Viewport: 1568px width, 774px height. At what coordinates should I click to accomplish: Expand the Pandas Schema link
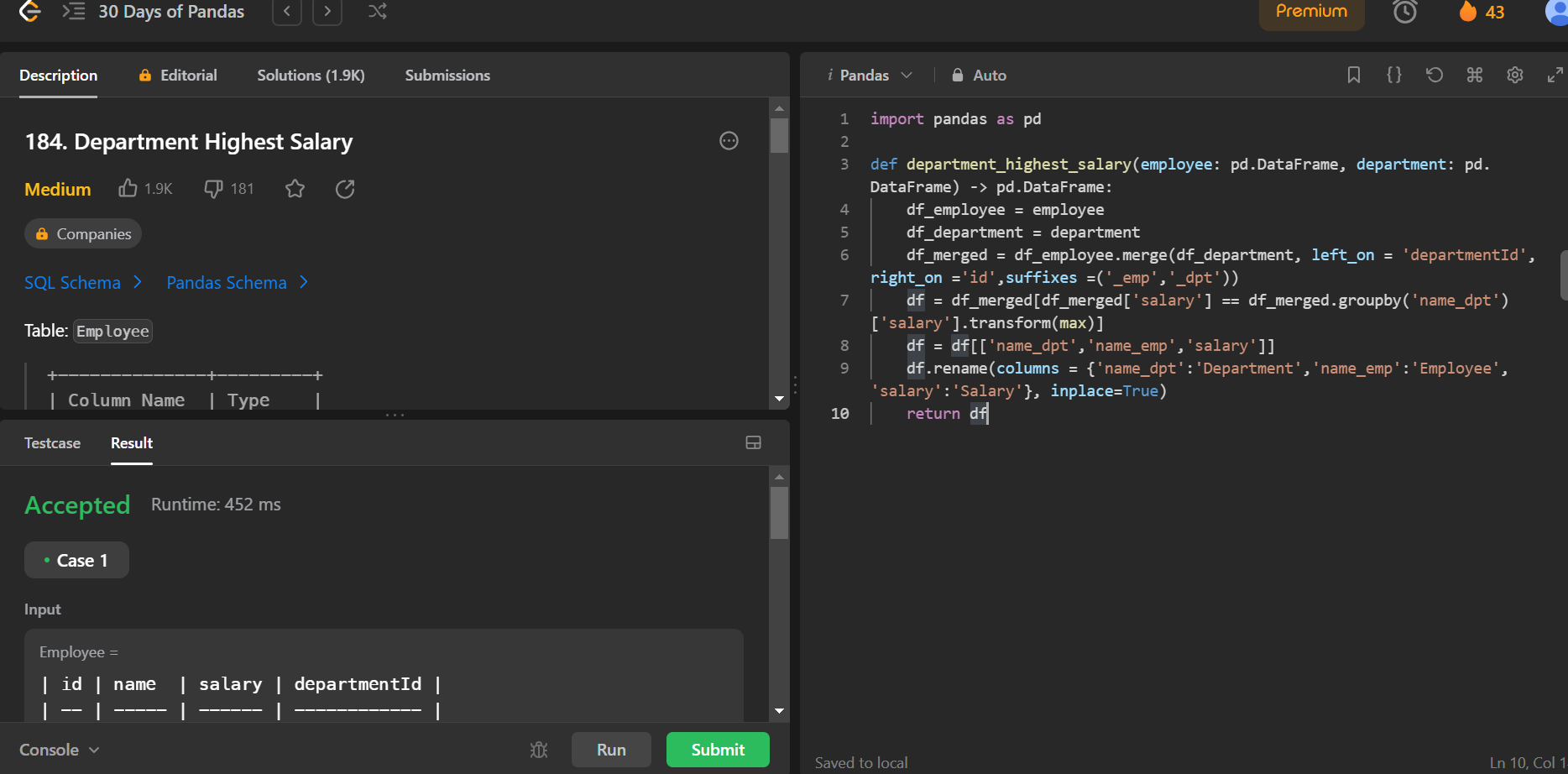coord(238,283)
